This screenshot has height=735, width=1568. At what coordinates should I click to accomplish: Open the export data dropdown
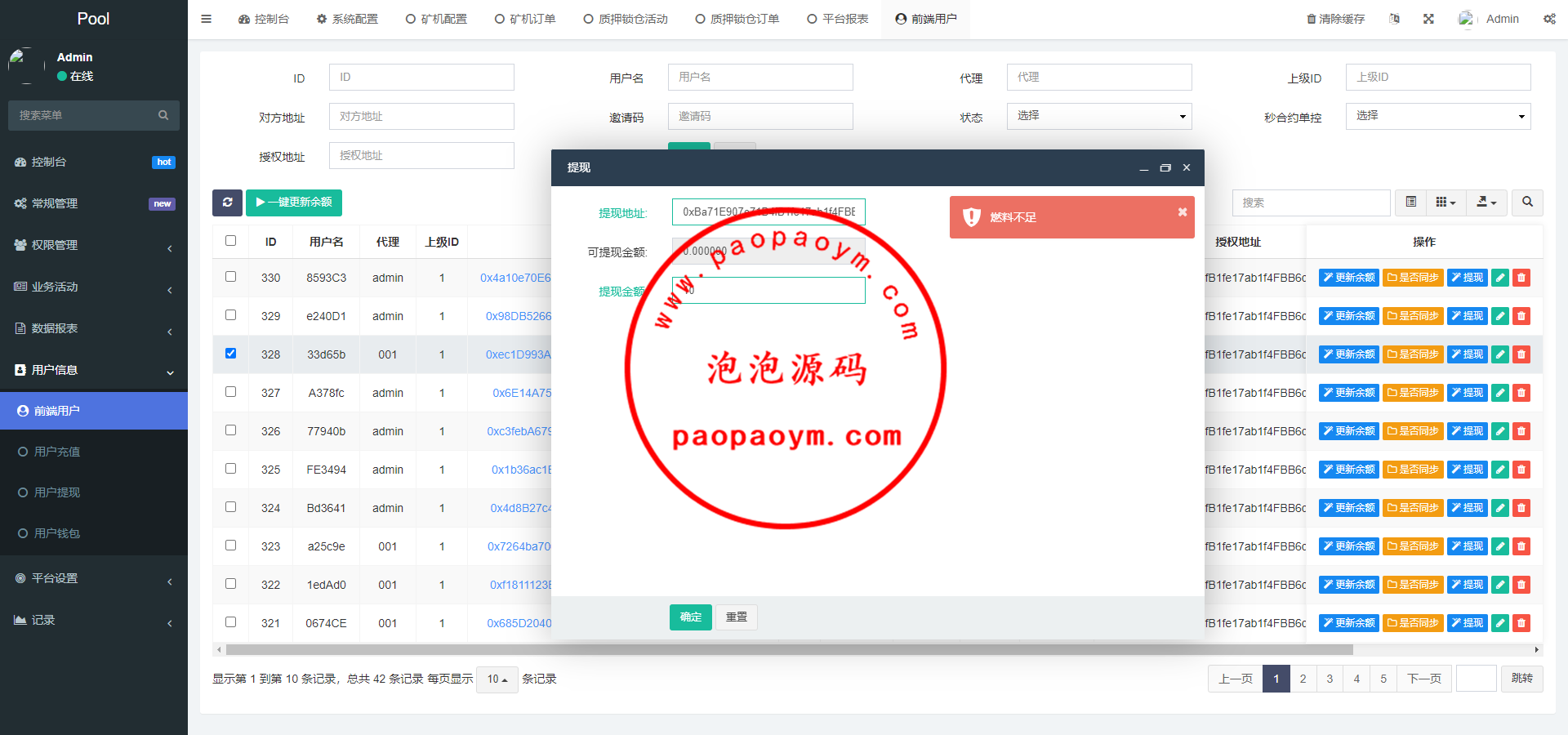tap(1486, 203)
